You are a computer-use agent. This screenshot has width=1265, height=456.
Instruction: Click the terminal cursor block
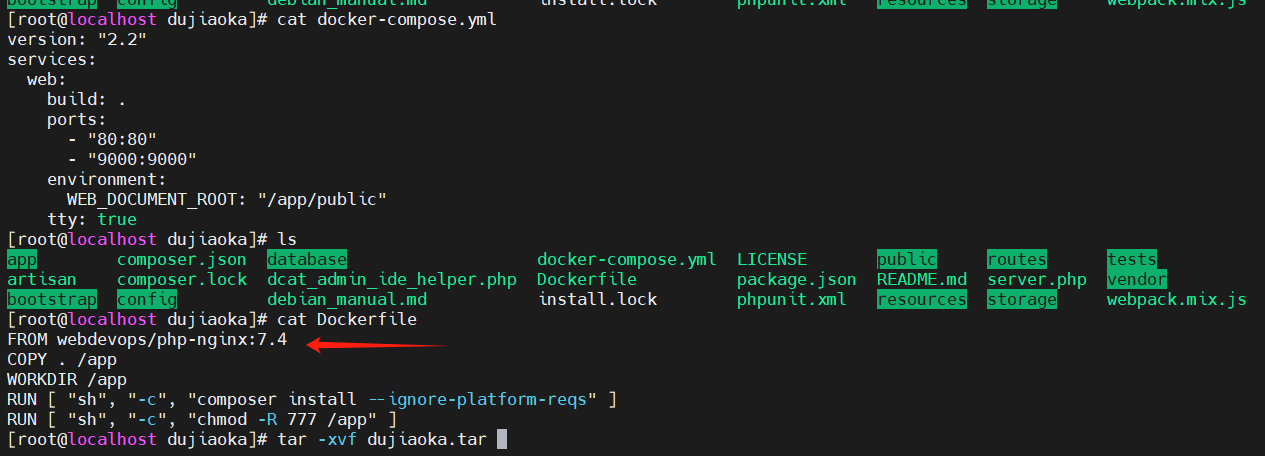coord(502,440)
